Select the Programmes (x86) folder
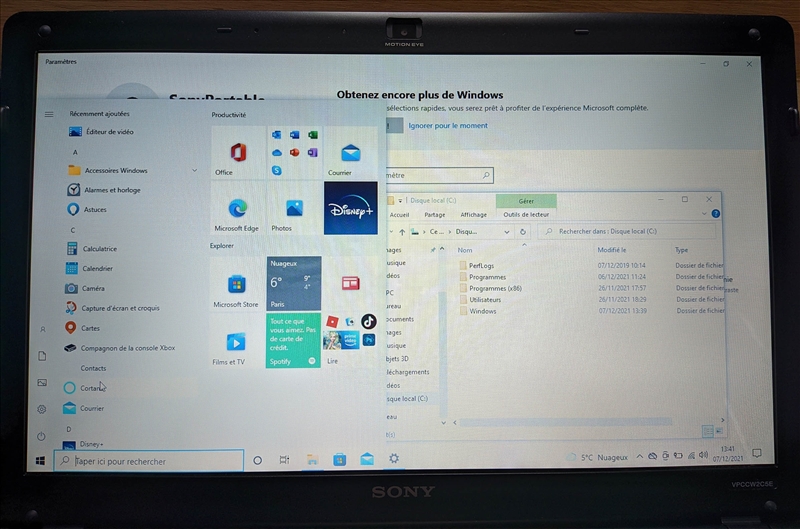Screen dimensions: 800x529 (x=491, y=288)
